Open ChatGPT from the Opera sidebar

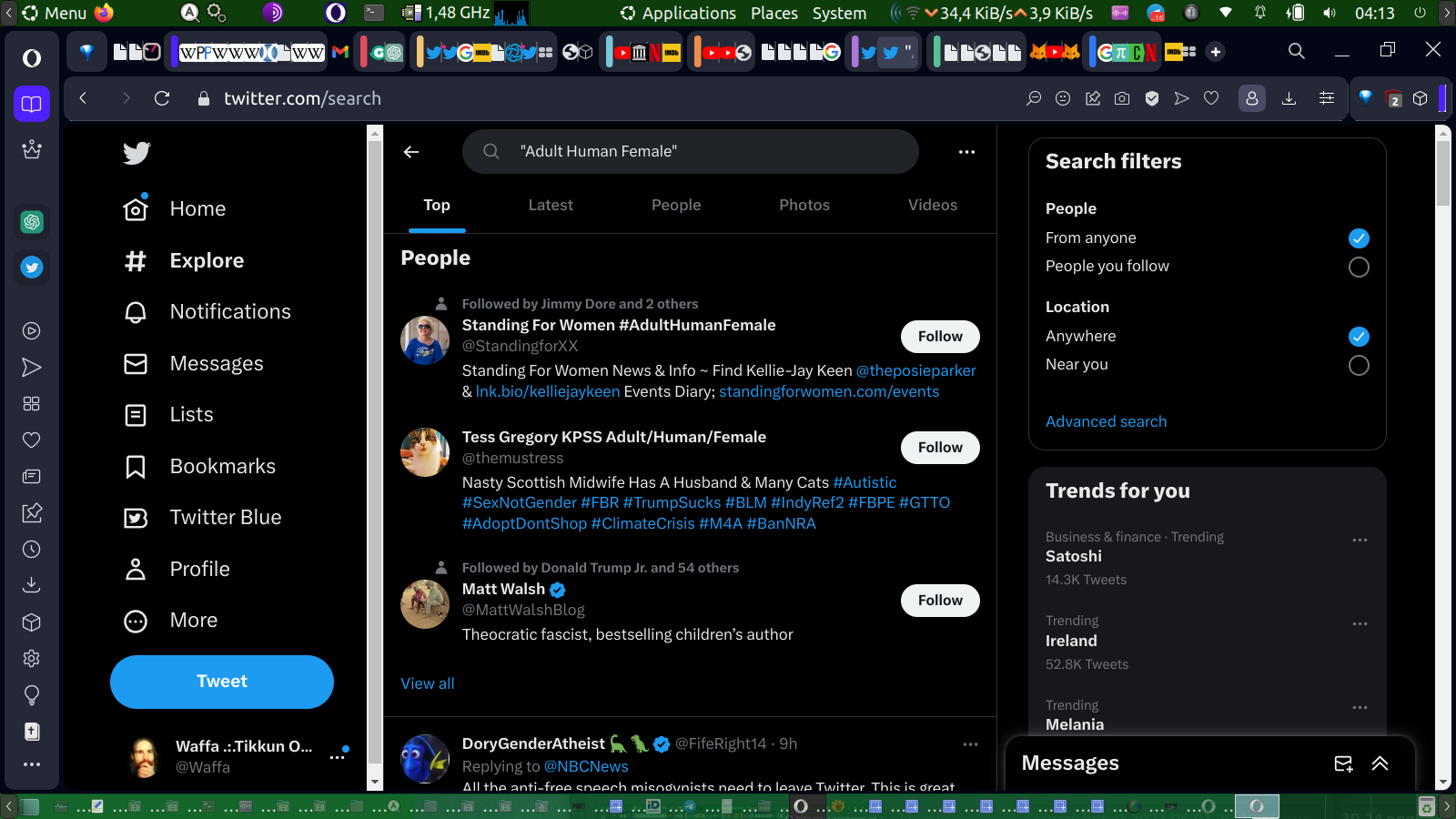tap(32, 222)
